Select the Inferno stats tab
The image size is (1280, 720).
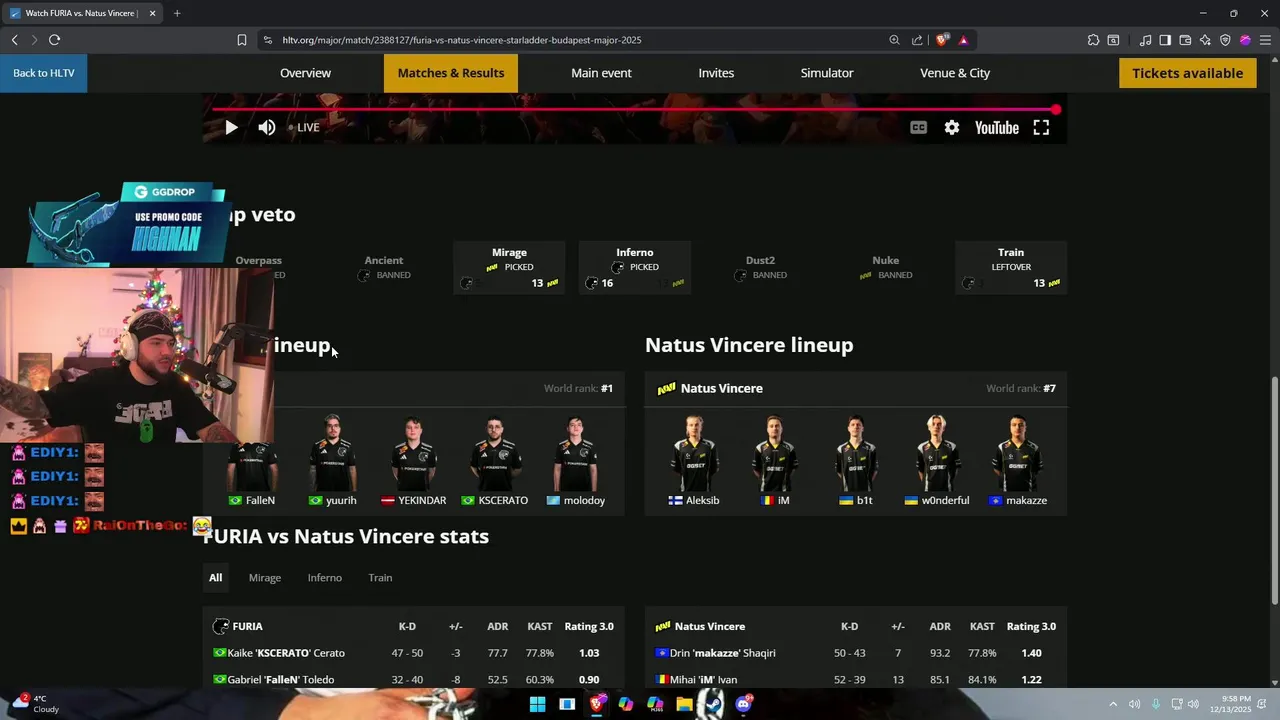(325, 577)
